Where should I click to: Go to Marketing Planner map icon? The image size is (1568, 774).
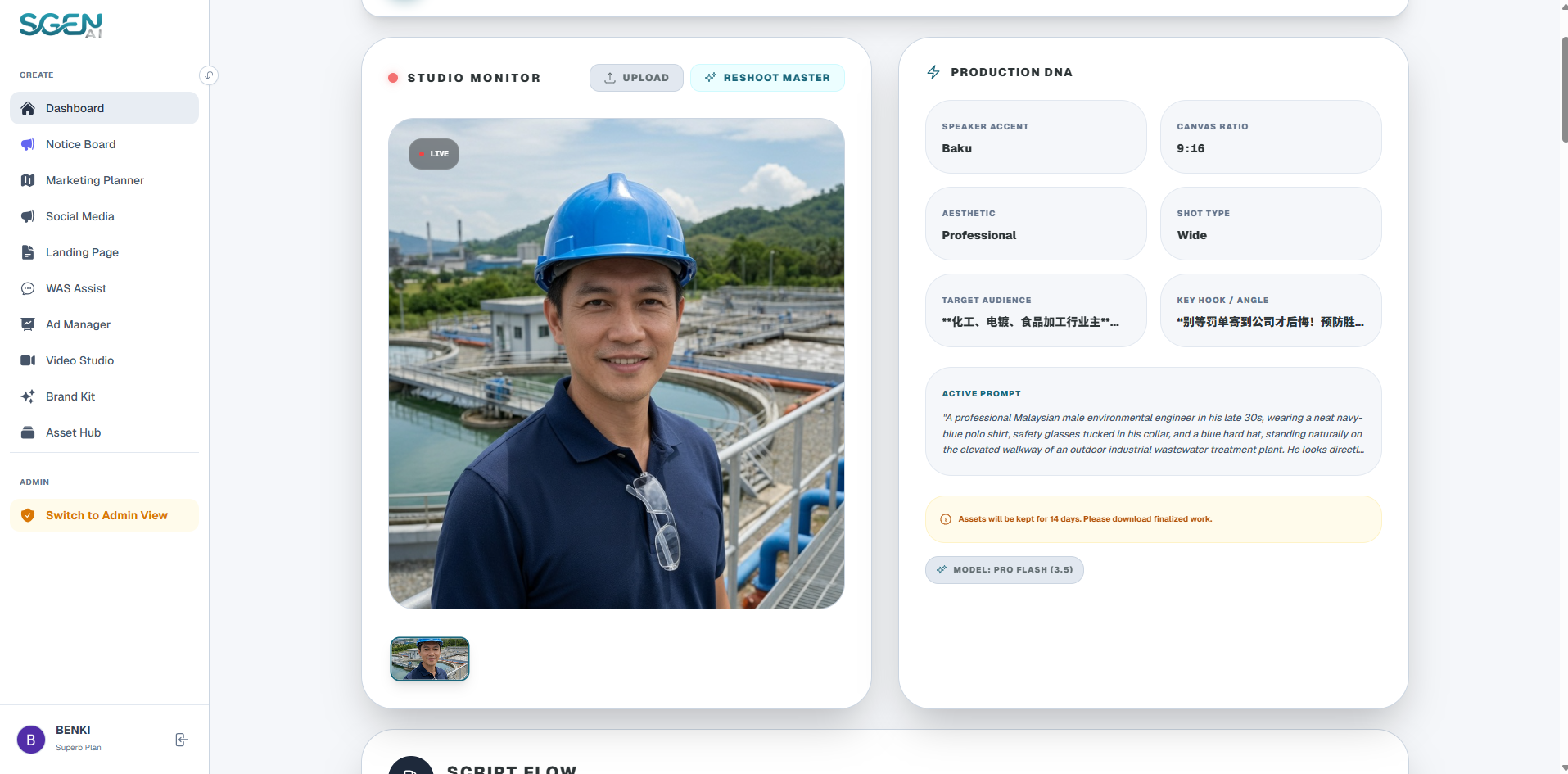(x=28, y=180)
